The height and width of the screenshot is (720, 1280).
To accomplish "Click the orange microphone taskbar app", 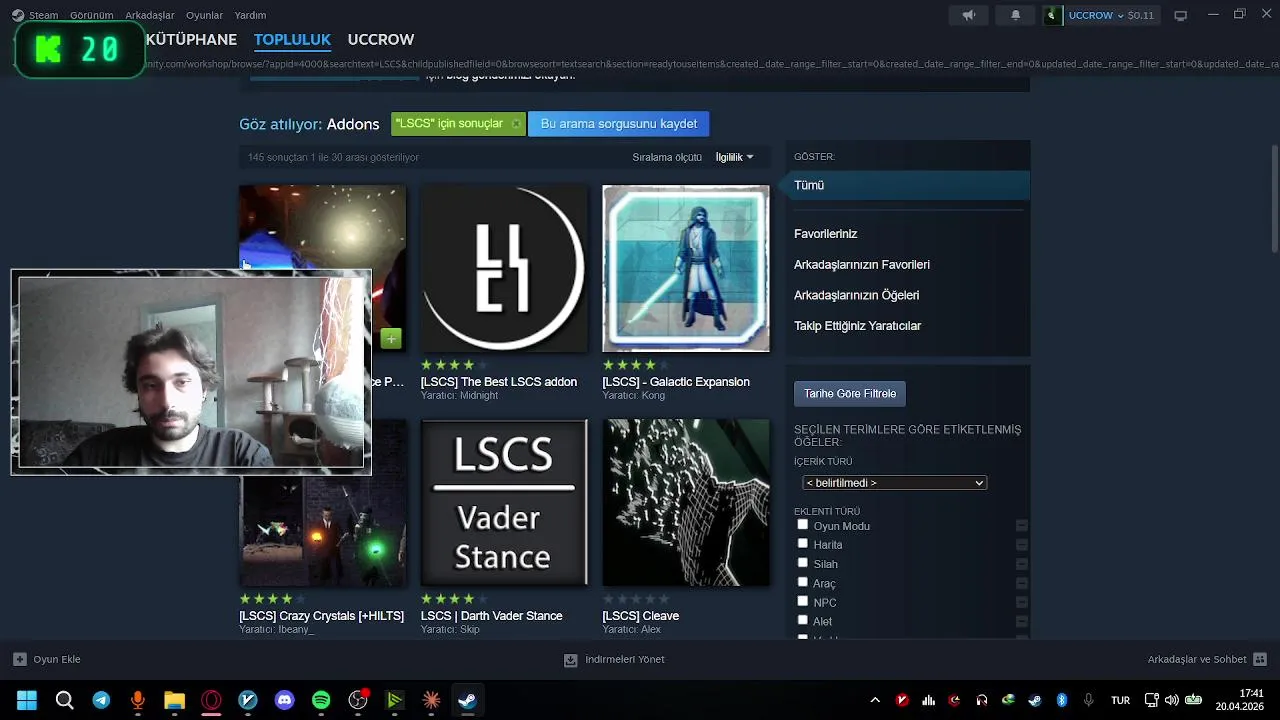I will 138,700.
